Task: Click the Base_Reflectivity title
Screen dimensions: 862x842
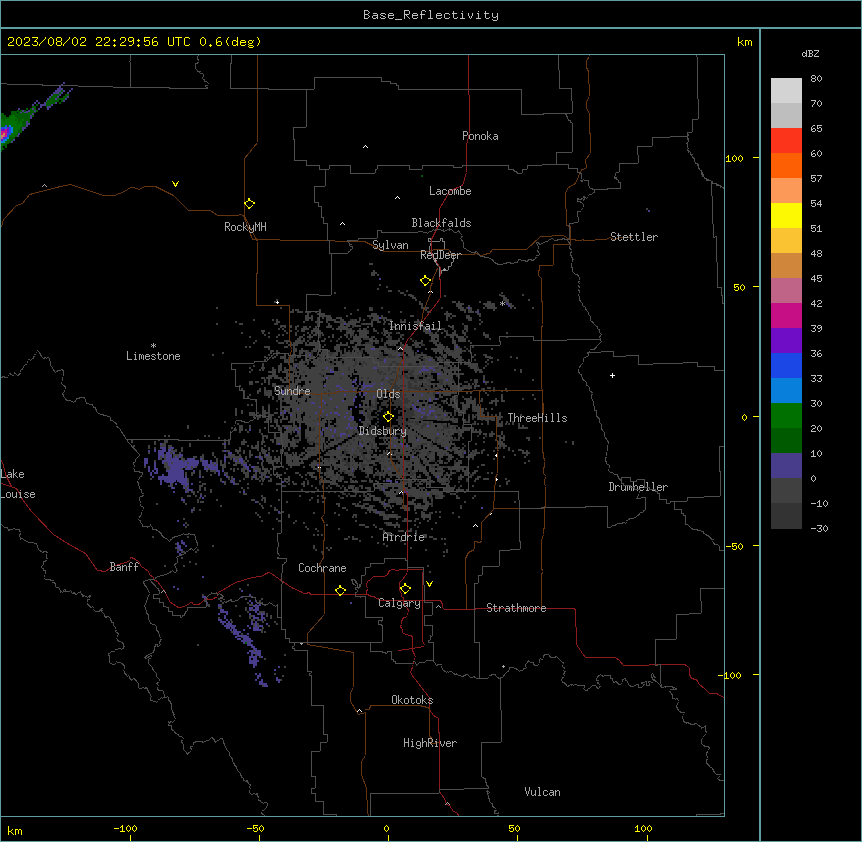Action: point(431,15)
